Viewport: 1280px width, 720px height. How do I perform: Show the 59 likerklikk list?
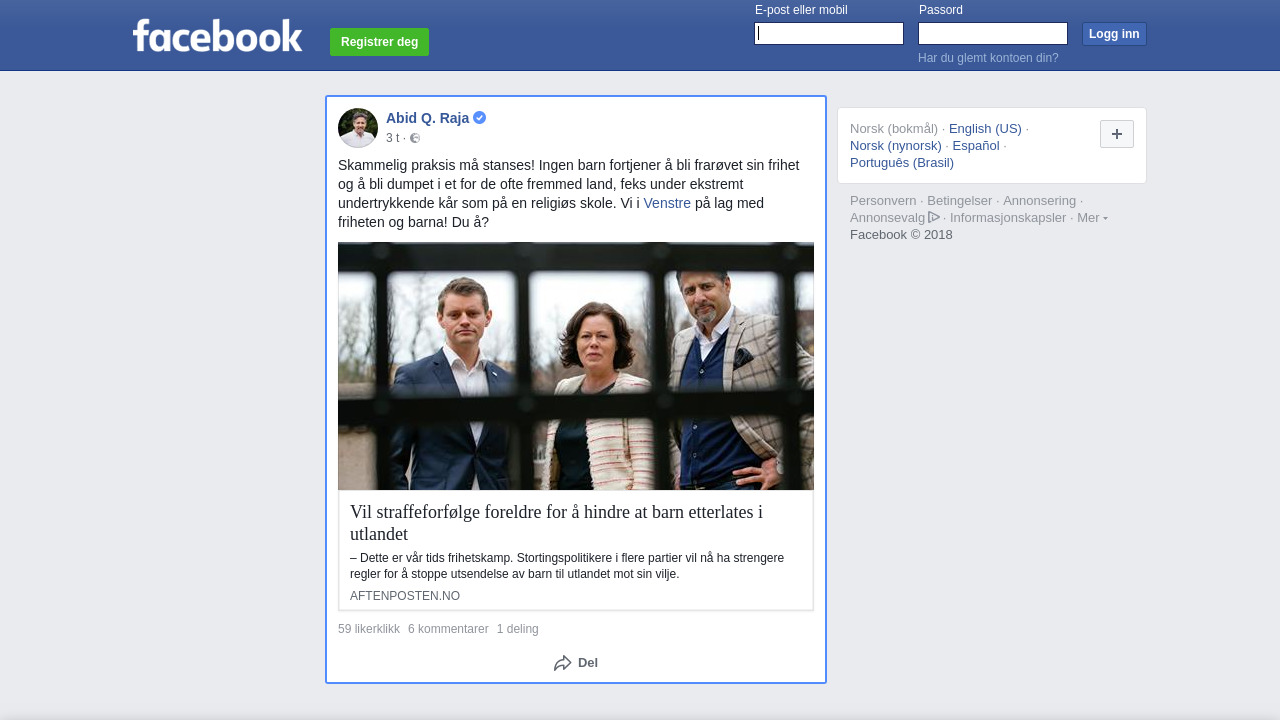click(x=369, y=629)
